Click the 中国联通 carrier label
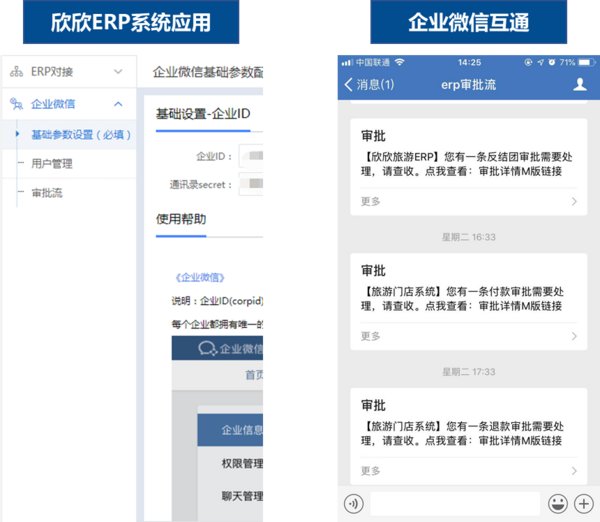Viewport: 600px width, 522px height. click(373, 62)
